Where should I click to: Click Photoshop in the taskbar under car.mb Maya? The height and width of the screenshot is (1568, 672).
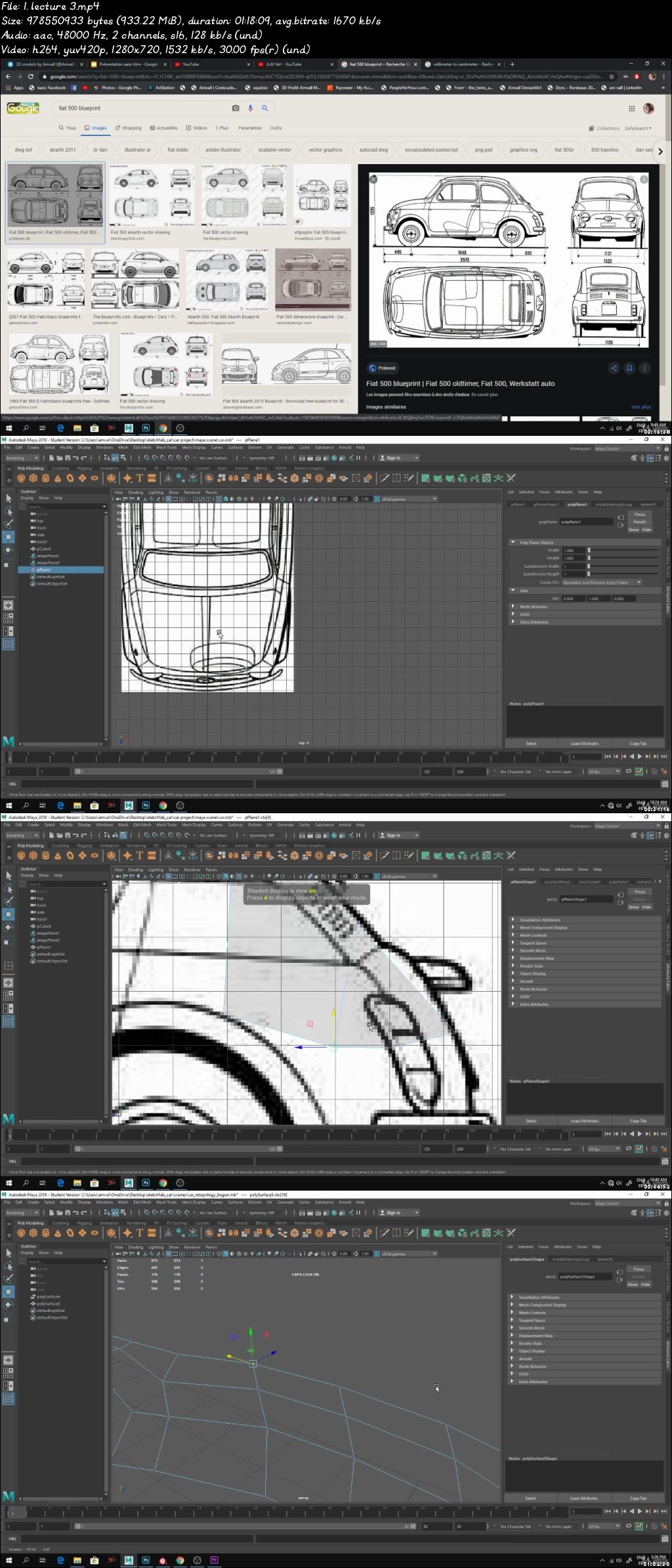point(146,805)
